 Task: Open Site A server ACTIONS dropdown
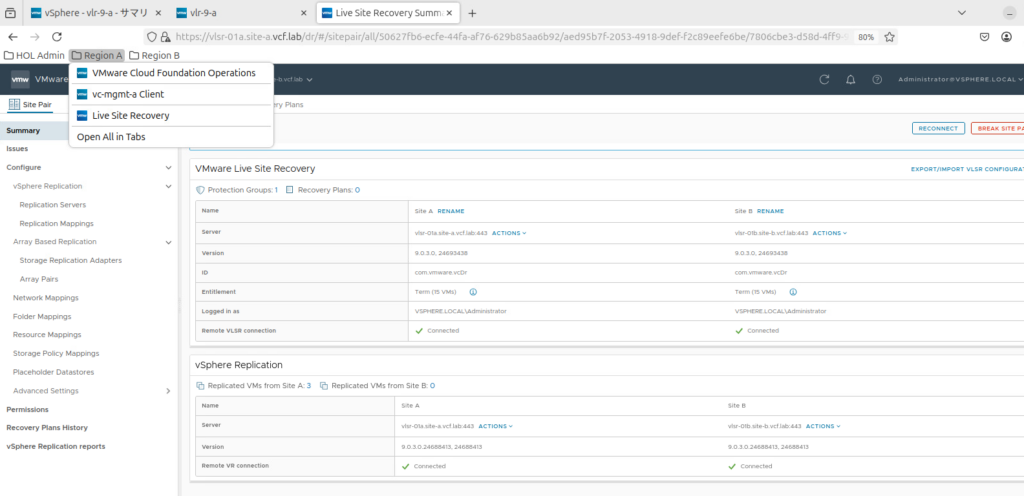[509, 233]
